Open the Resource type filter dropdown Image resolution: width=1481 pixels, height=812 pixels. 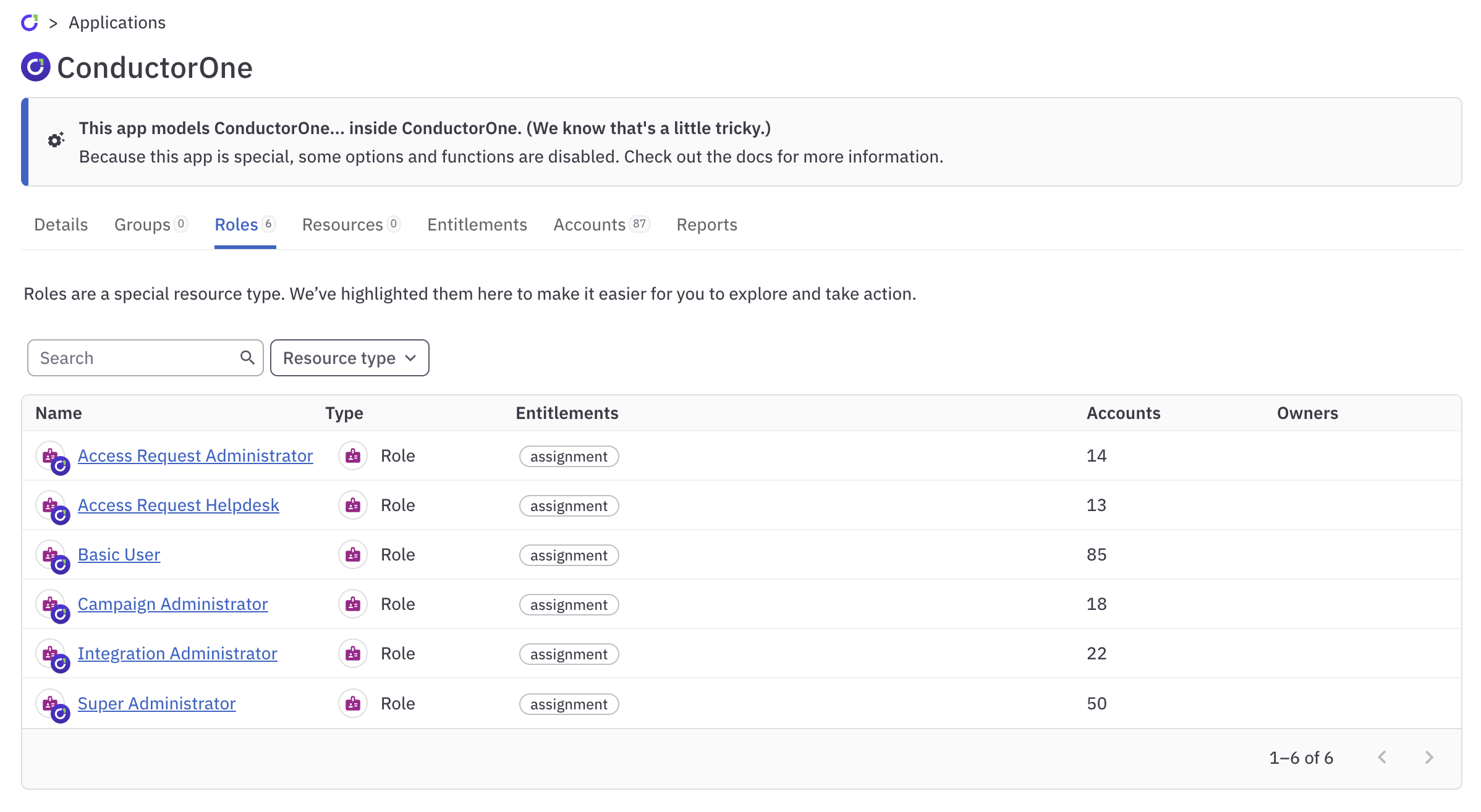coord(350,358)
